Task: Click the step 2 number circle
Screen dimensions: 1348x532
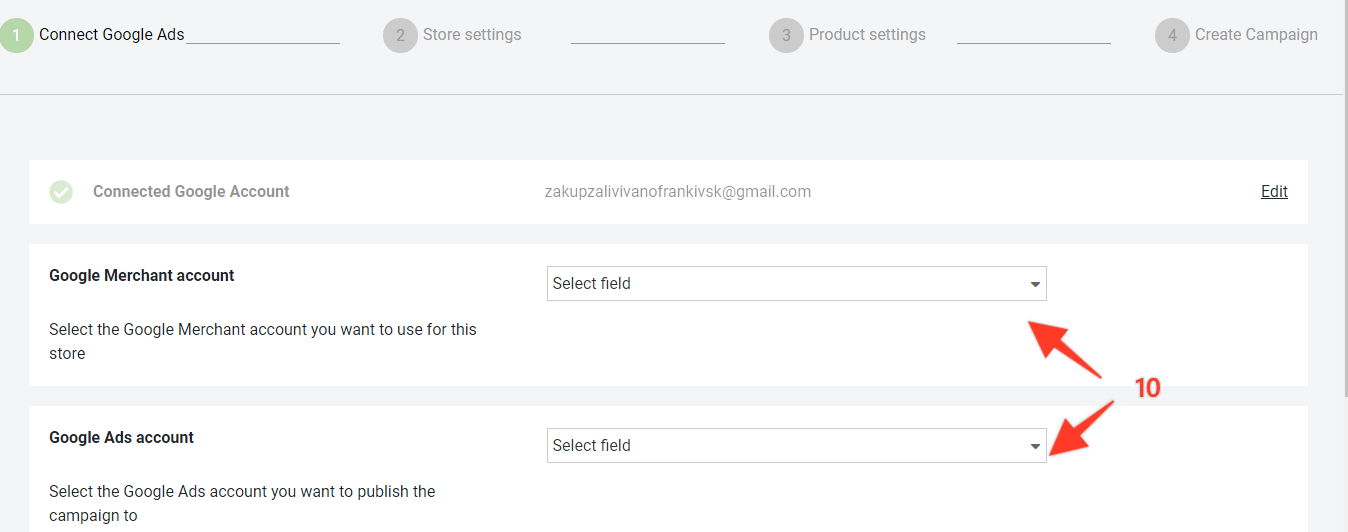Action: (x=400, y=35)
